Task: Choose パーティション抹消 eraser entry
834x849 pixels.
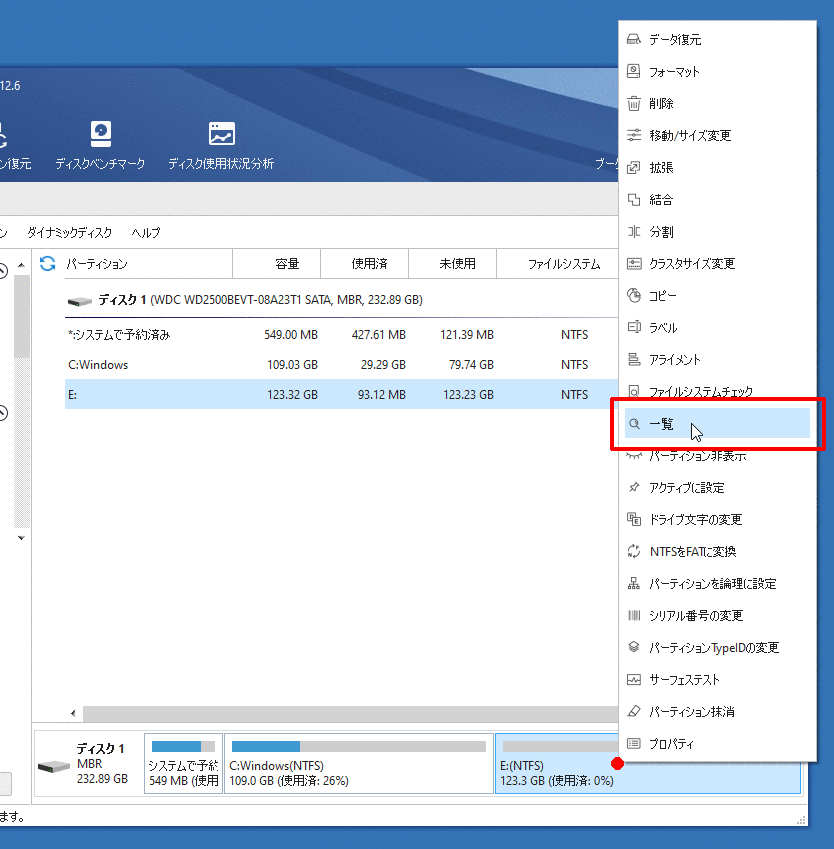Action: 691,712
